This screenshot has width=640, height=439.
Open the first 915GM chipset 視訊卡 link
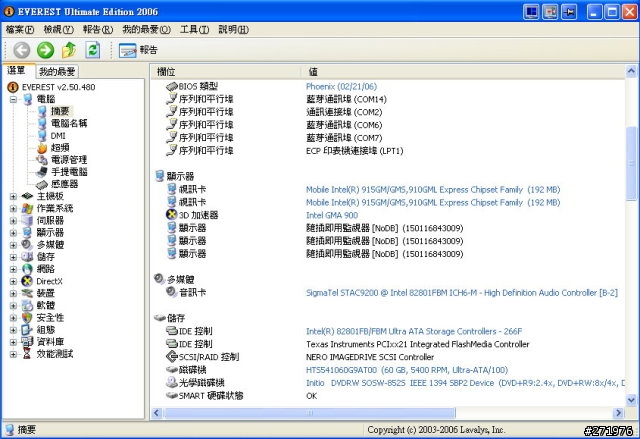click(433, 190)
